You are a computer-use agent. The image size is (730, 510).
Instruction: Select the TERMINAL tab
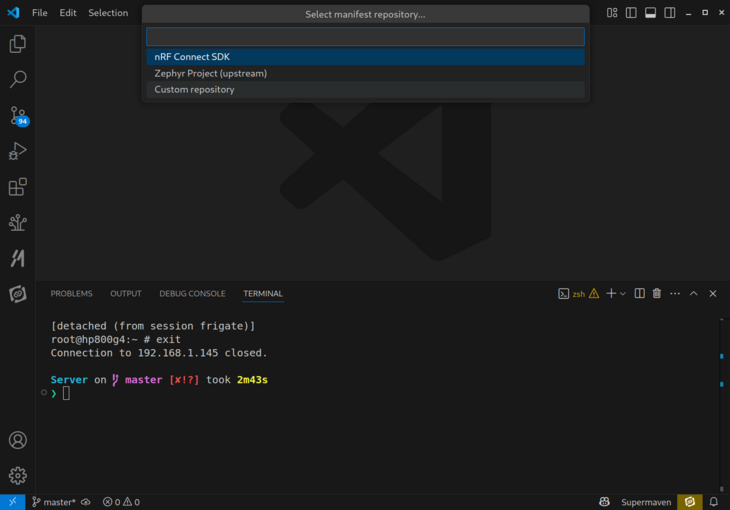pos(263,293)
